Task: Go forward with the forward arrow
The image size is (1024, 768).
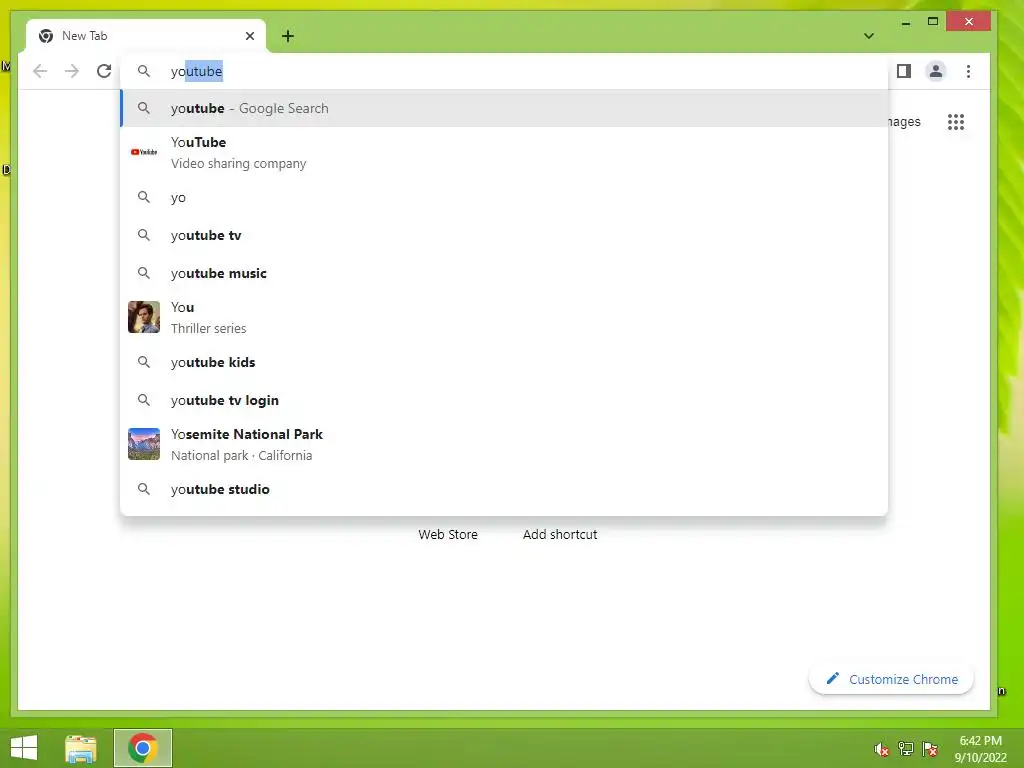Action: point(72,71)
